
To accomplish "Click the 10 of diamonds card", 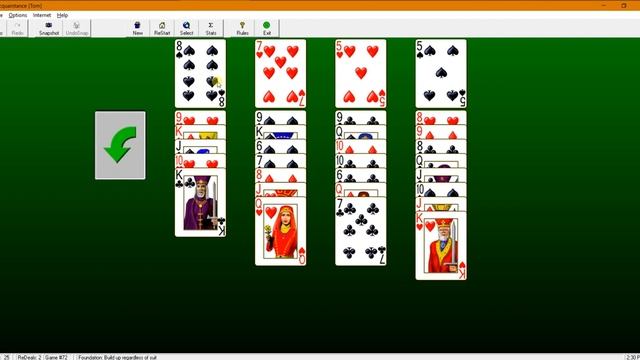I will 360,147.
